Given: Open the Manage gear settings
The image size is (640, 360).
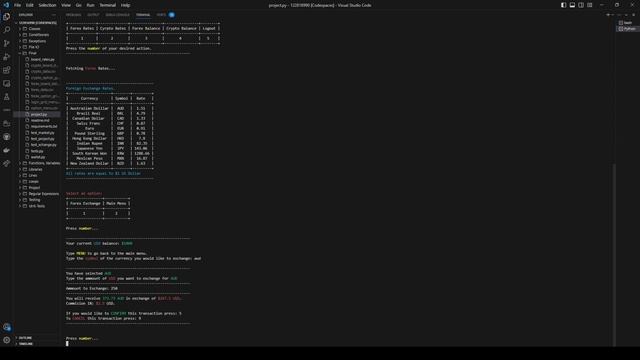Looking at the screenshot, I should pos(7,340).
